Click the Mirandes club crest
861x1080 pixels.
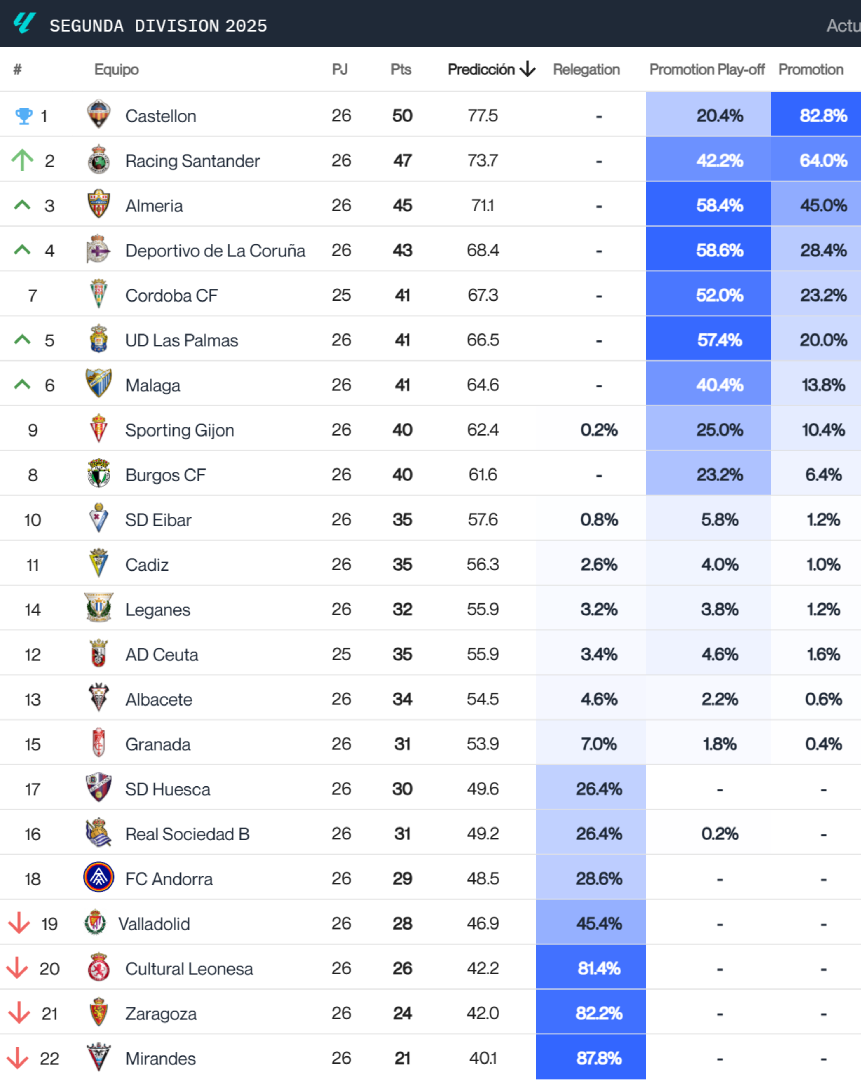[97, 1057]
